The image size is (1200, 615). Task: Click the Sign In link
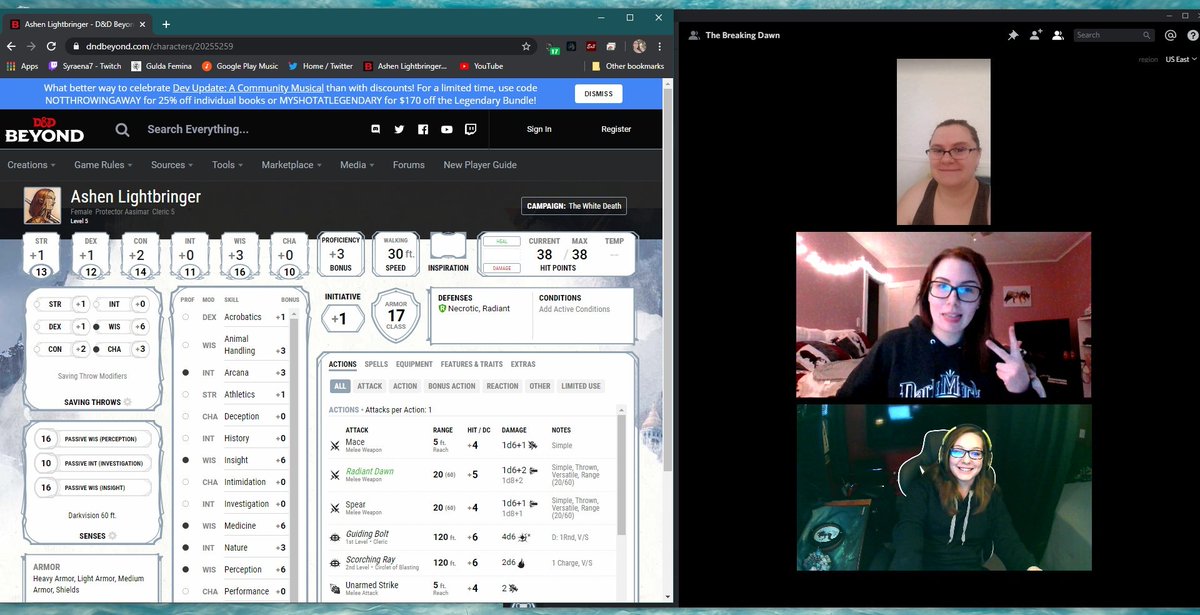[x=539, y=129]
